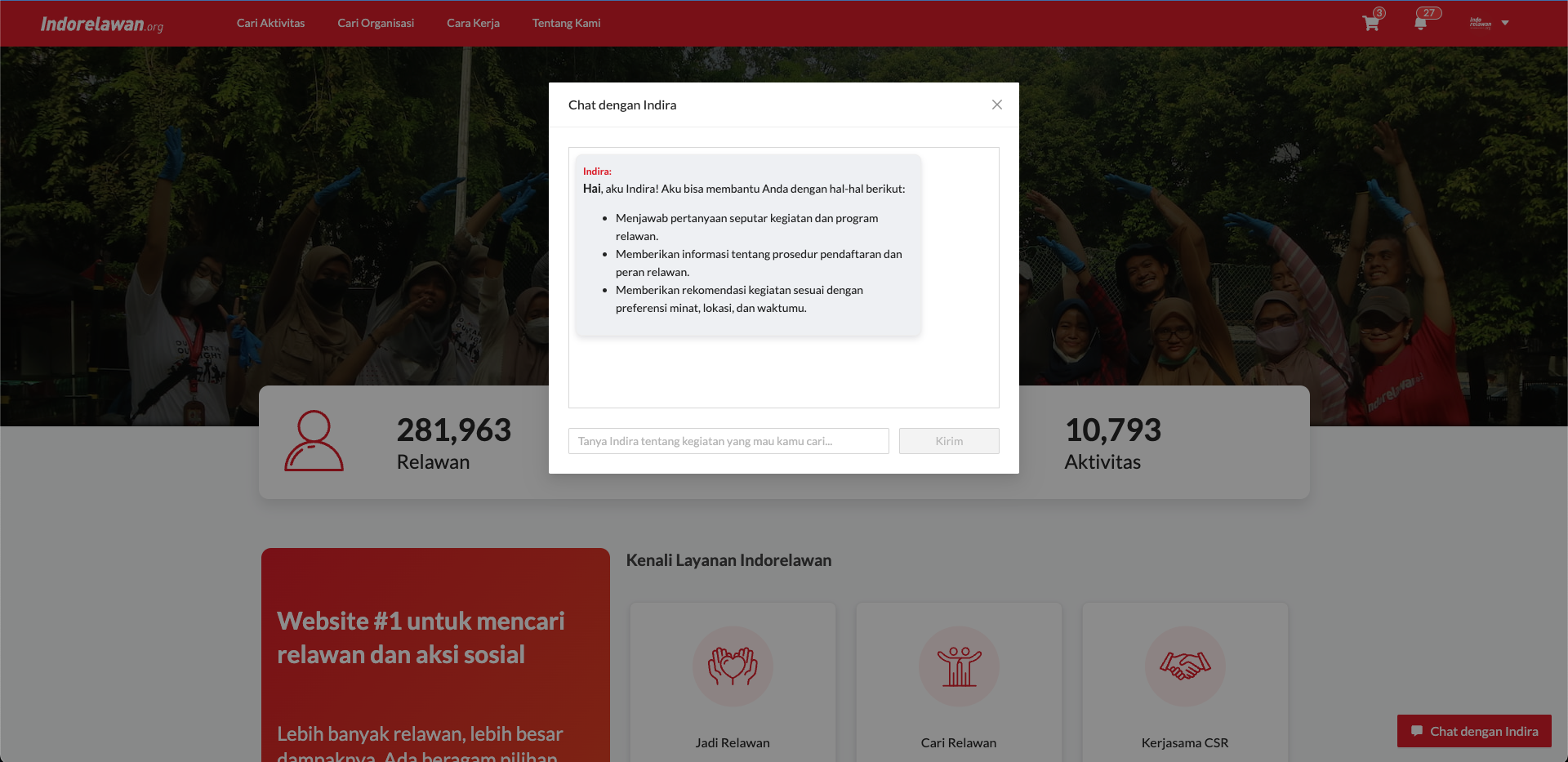Click the Chat dengan Indira floating button

pyautogui.click(x=1474, y=731)
